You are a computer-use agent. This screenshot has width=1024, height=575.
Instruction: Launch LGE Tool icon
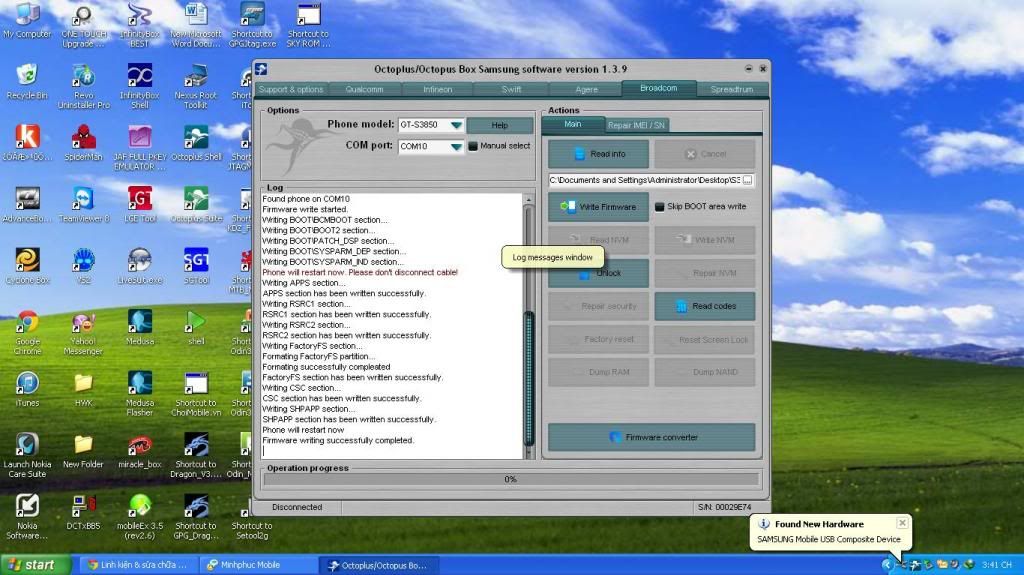tap(139, 205)
